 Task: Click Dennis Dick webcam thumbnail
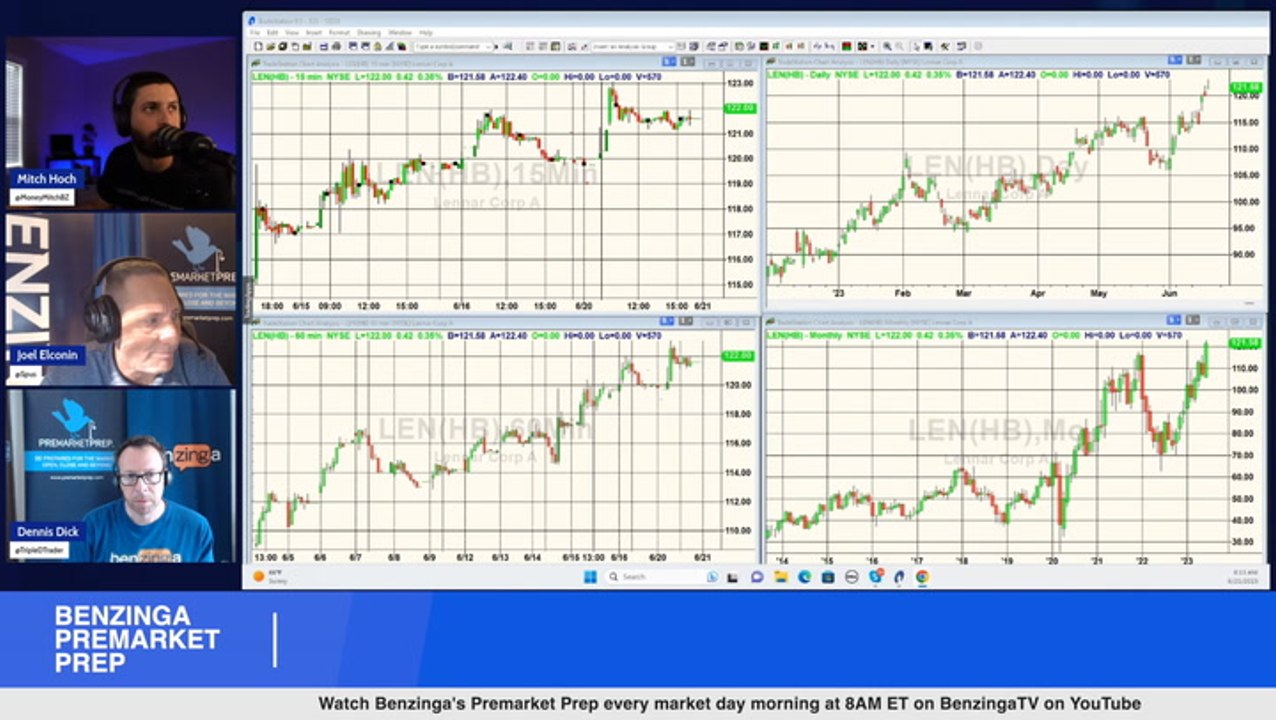click(x=122, y=476)
